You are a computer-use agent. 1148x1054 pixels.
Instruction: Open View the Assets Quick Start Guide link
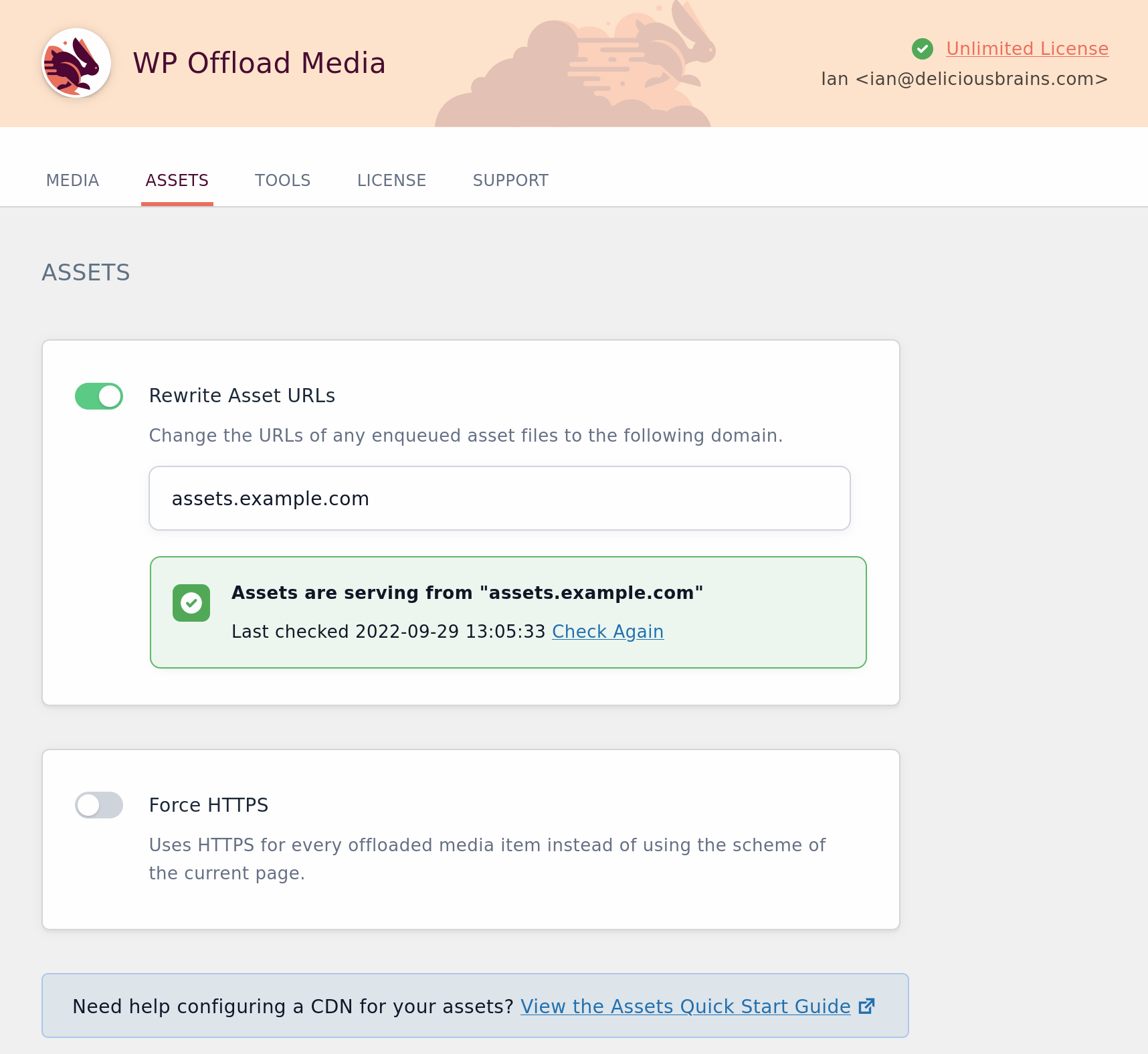click(685, 1006)
